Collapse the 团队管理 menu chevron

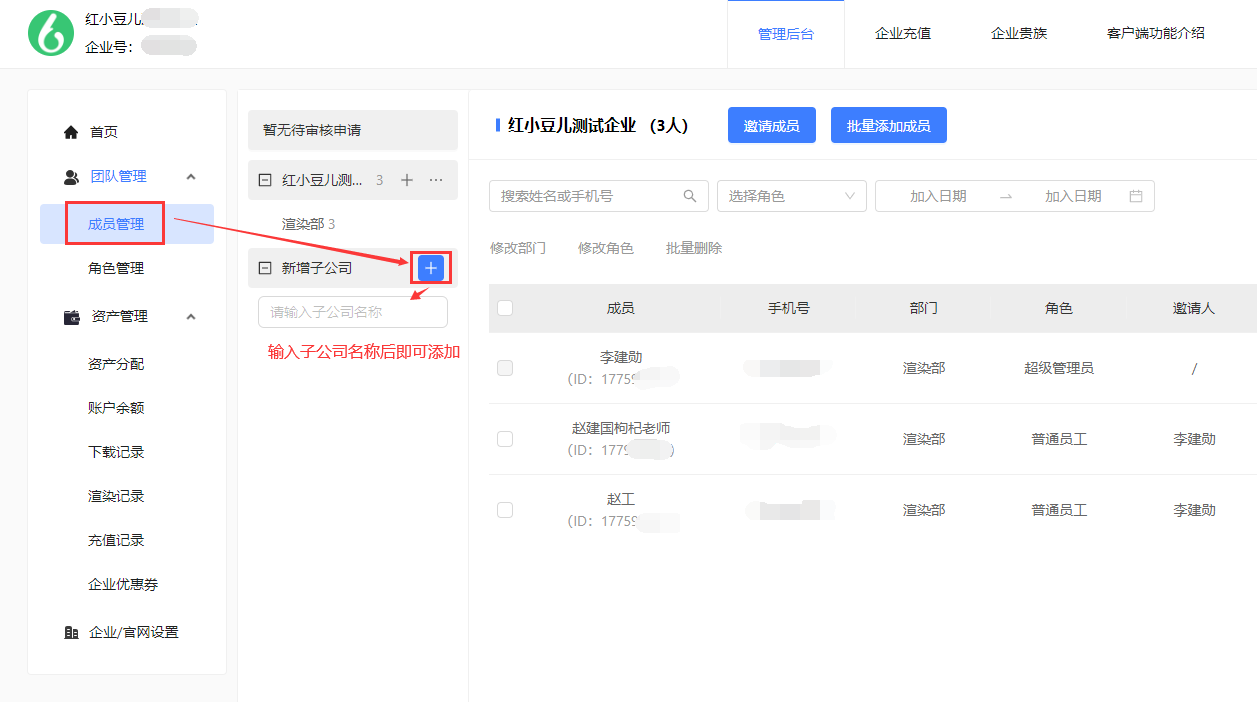191,177
